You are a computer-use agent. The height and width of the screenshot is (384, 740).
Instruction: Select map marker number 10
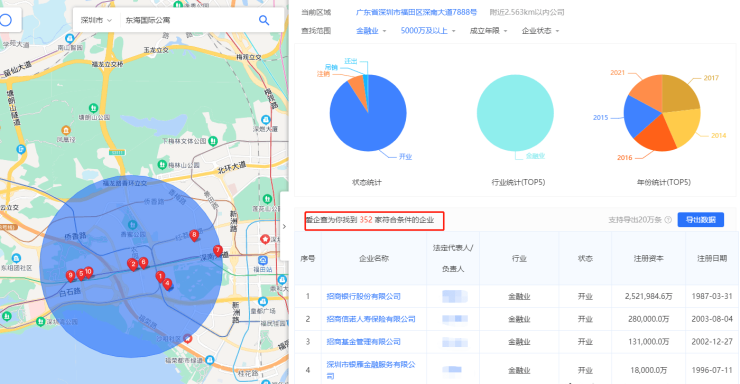88,272
